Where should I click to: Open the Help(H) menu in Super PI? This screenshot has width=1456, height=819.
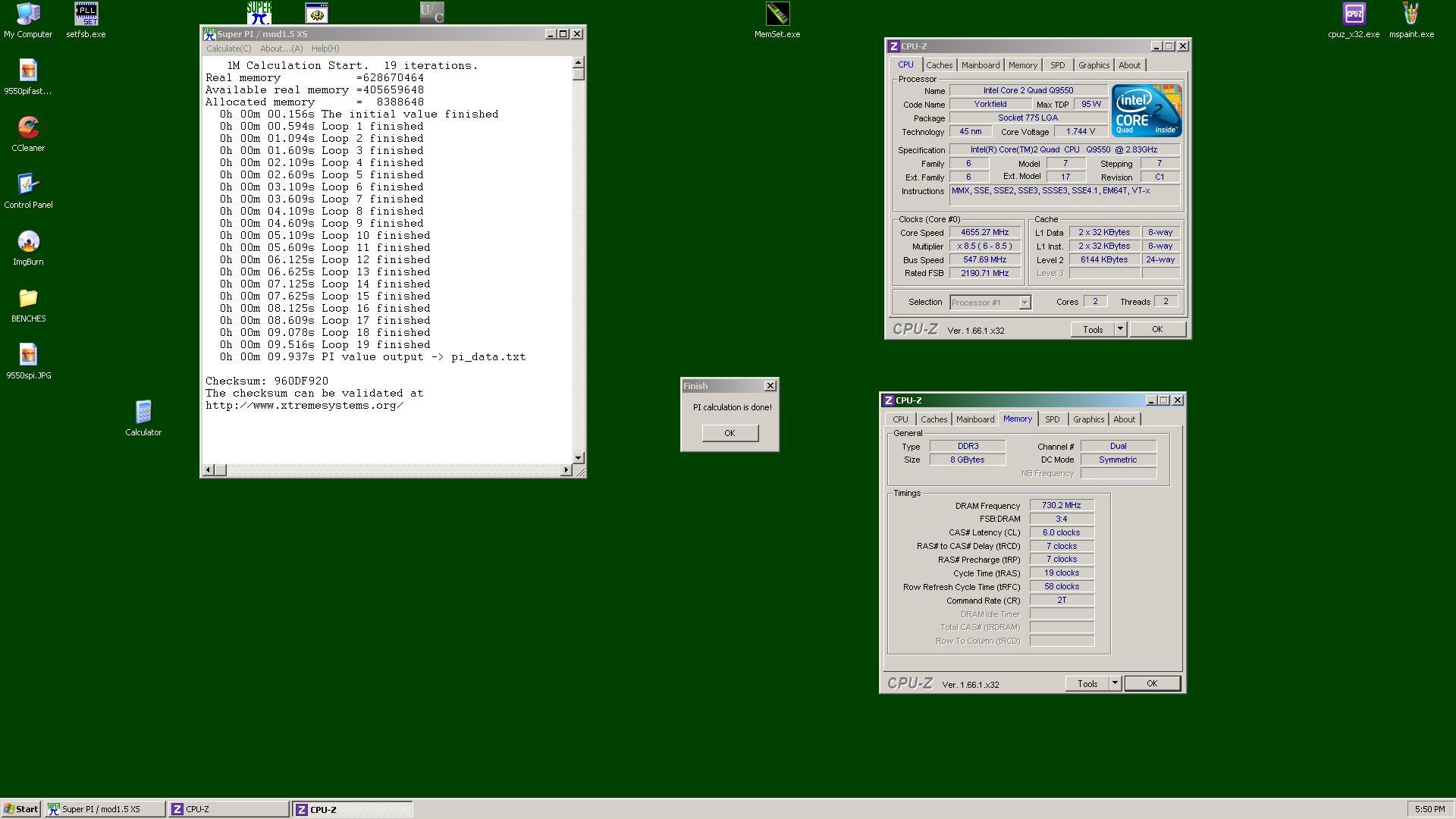coord(325,49)
